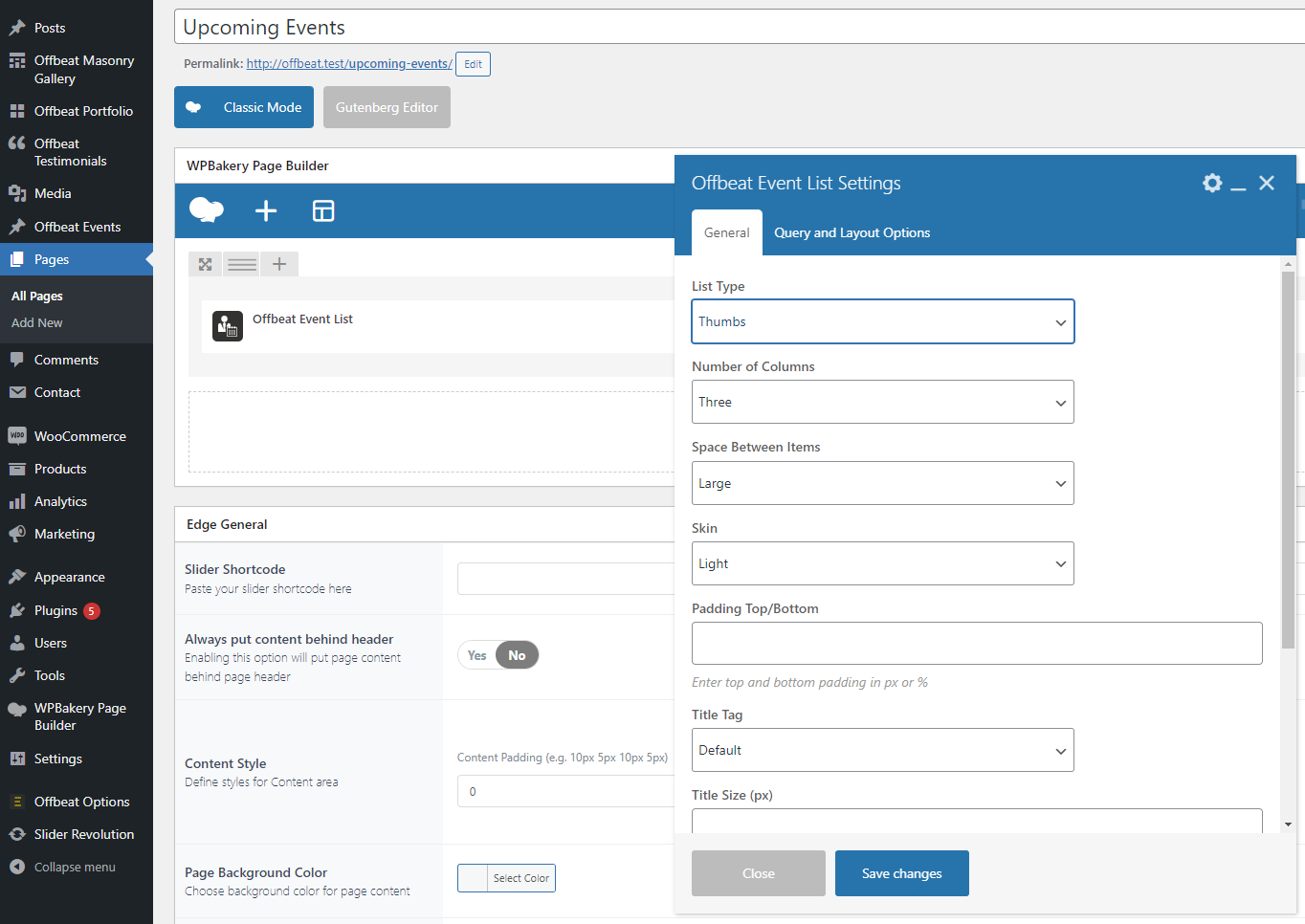The width and height of the screenshot is (1305, 924).
Task: Click row add column plus icon
Action: pyautogui.click(x=279, y=264)
